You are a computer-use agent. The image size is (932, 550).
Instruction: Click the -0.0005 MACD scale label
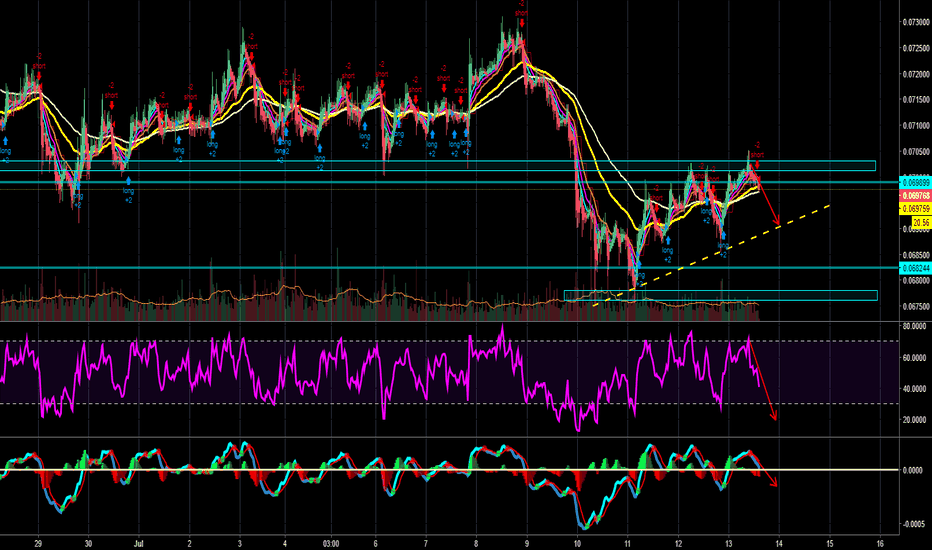(x=913, y=524)
